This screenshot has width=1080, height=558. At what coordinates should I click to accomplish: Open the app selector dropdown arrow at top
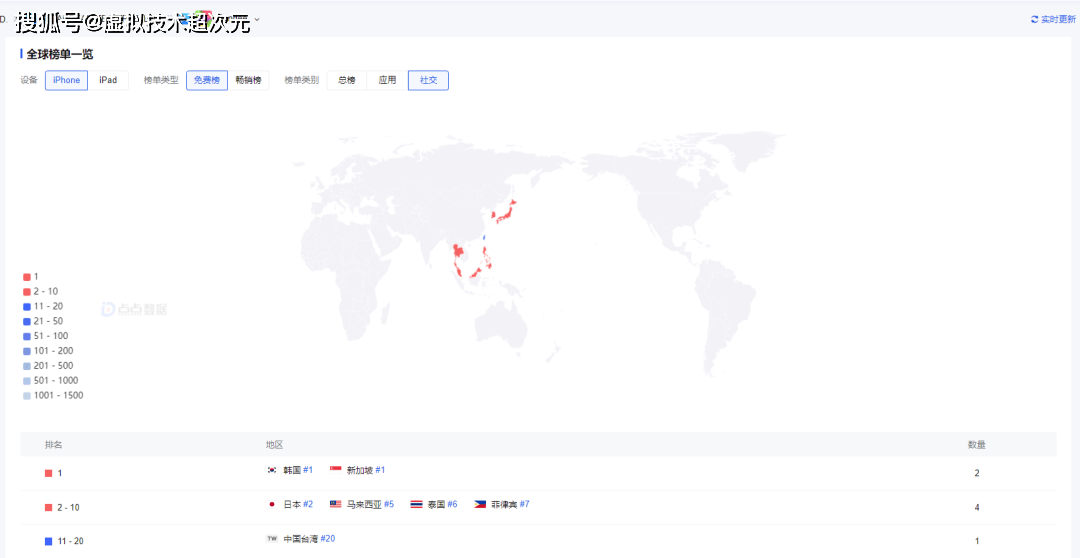257,19
